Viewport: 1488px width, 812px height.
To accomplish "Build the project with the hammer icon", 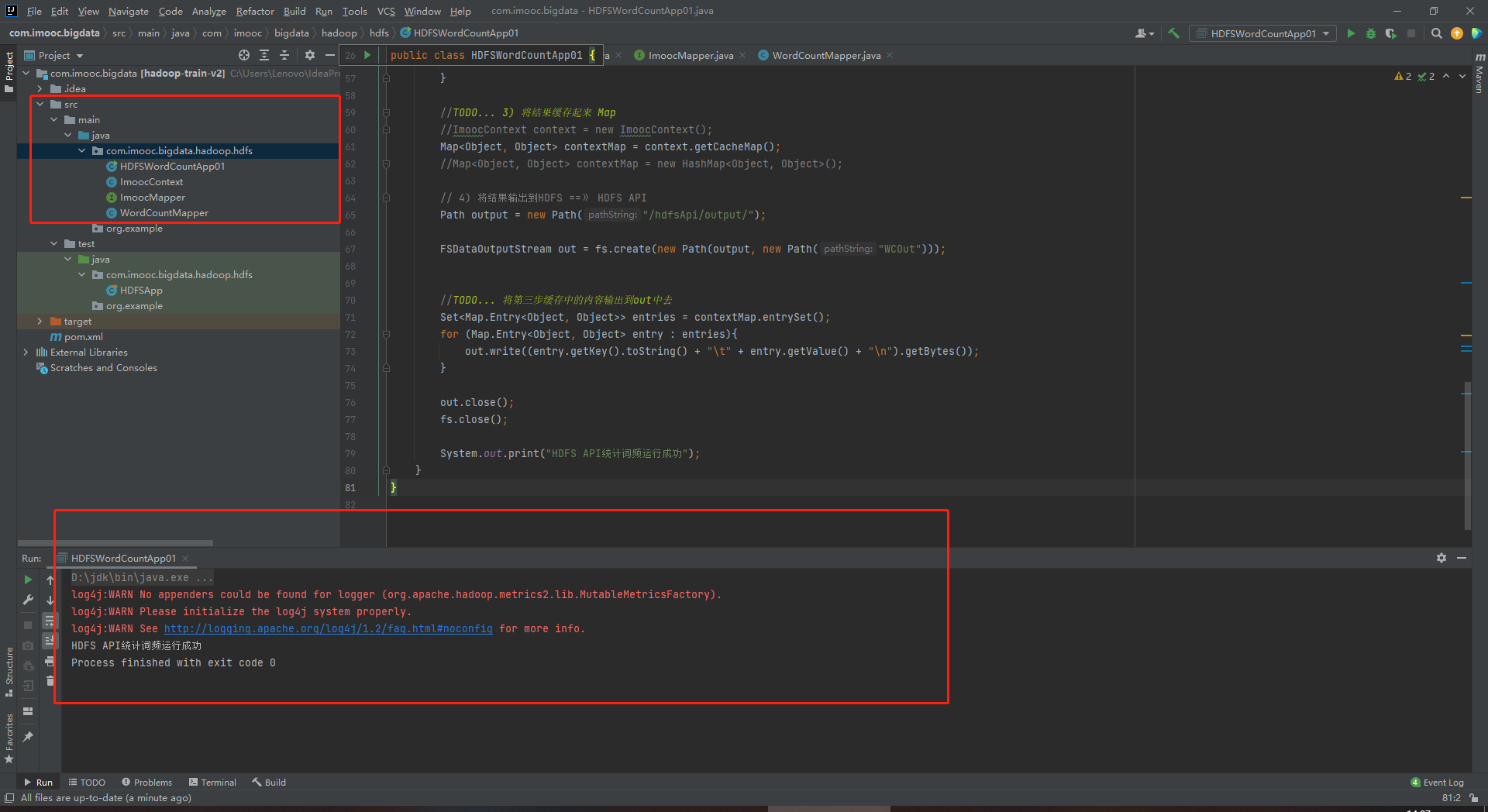I will (1173, 33).
